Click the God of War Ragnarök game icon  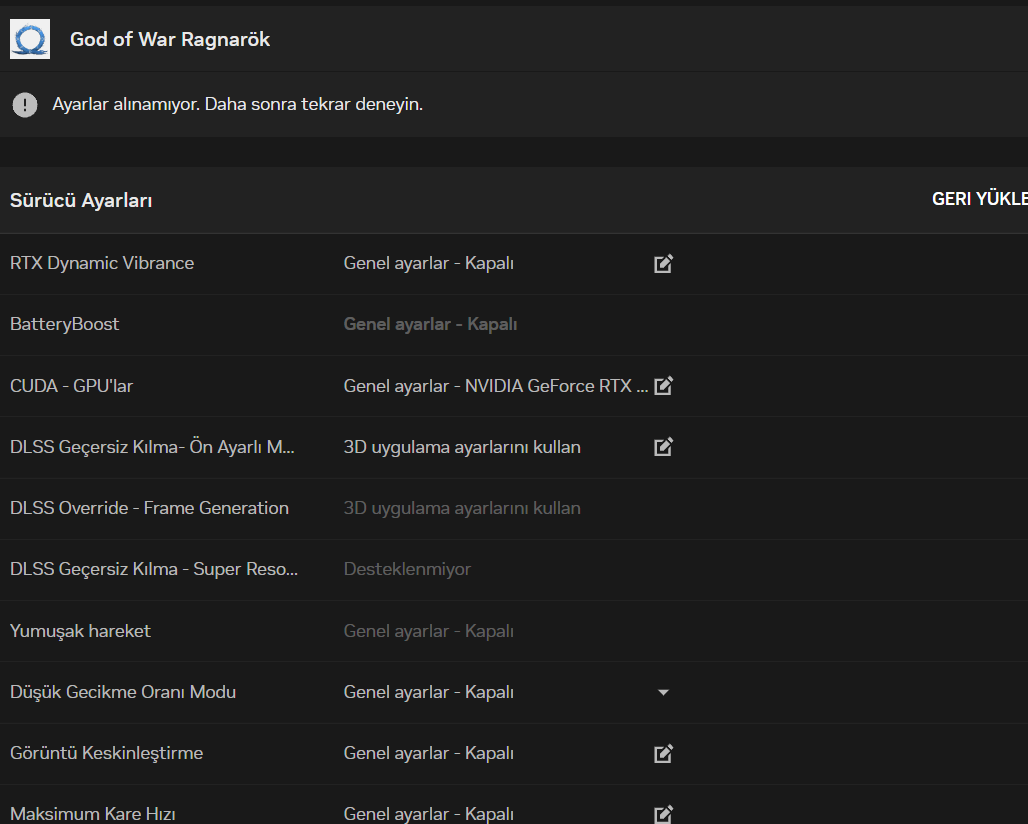(30, 39)
